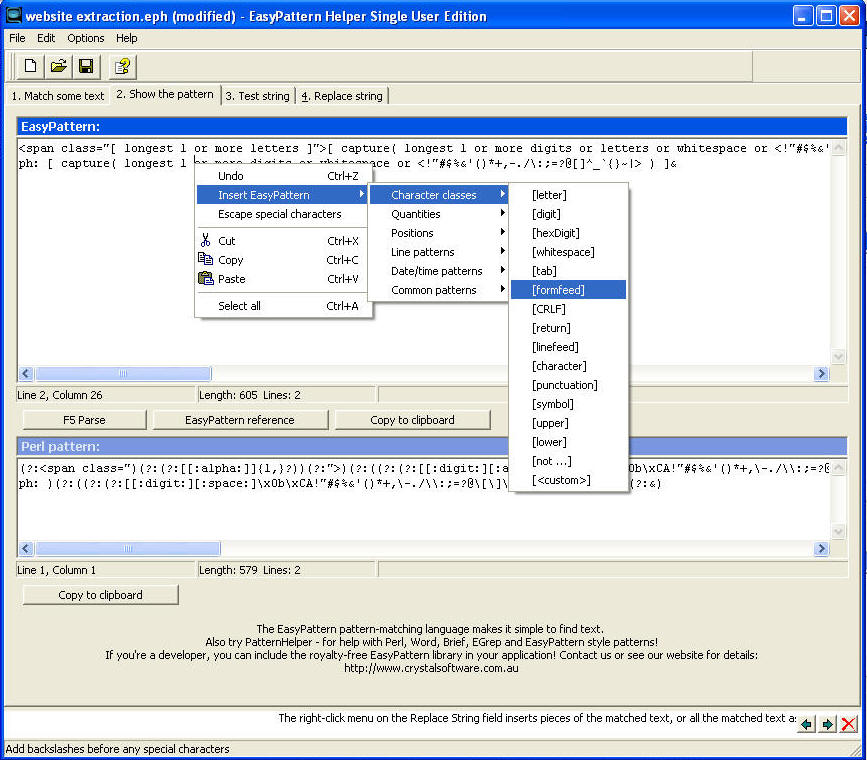Copy Perl pattern to clipboard button
Image resolution: width=867 pixels, height=760 pixels.
pos(101,595)
